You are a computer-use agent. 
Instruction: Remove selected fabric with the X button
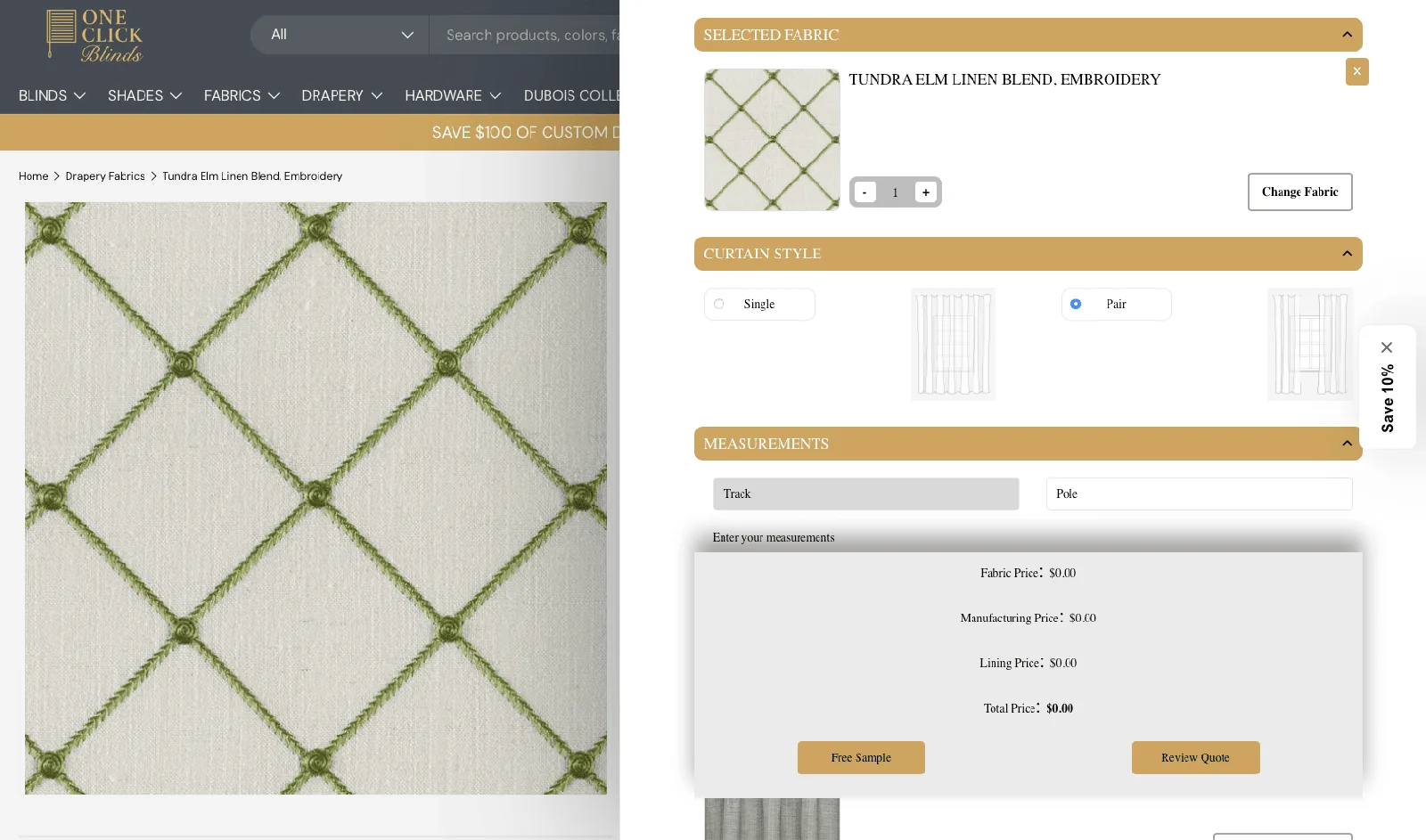point(1356,71)
